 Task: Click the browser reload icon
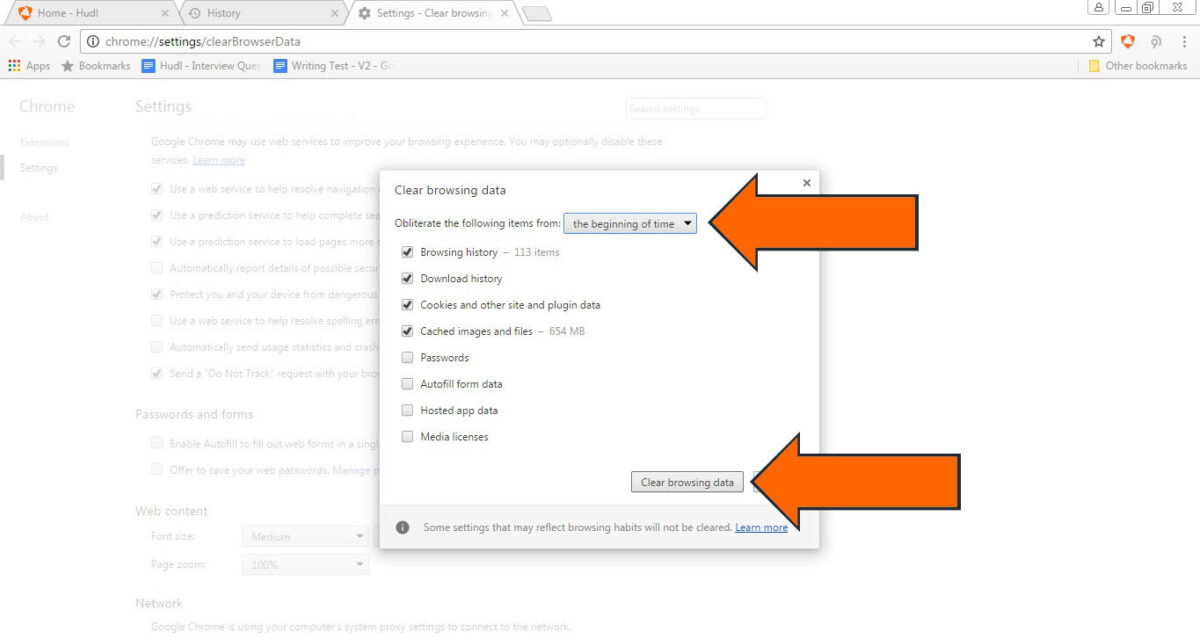(x=64, y=42)
